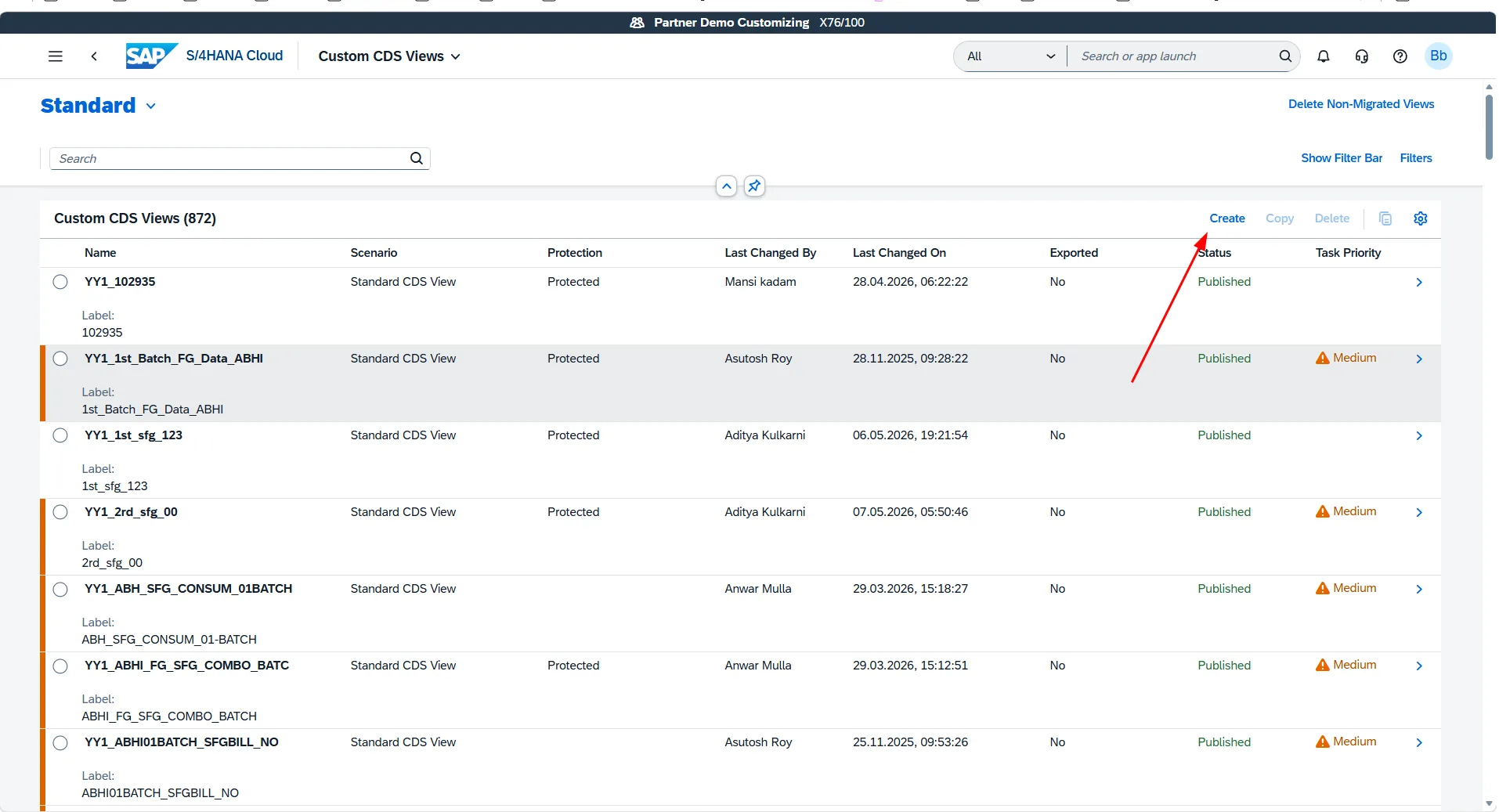
Task: Click the Create button
Action: (1227, 218)
